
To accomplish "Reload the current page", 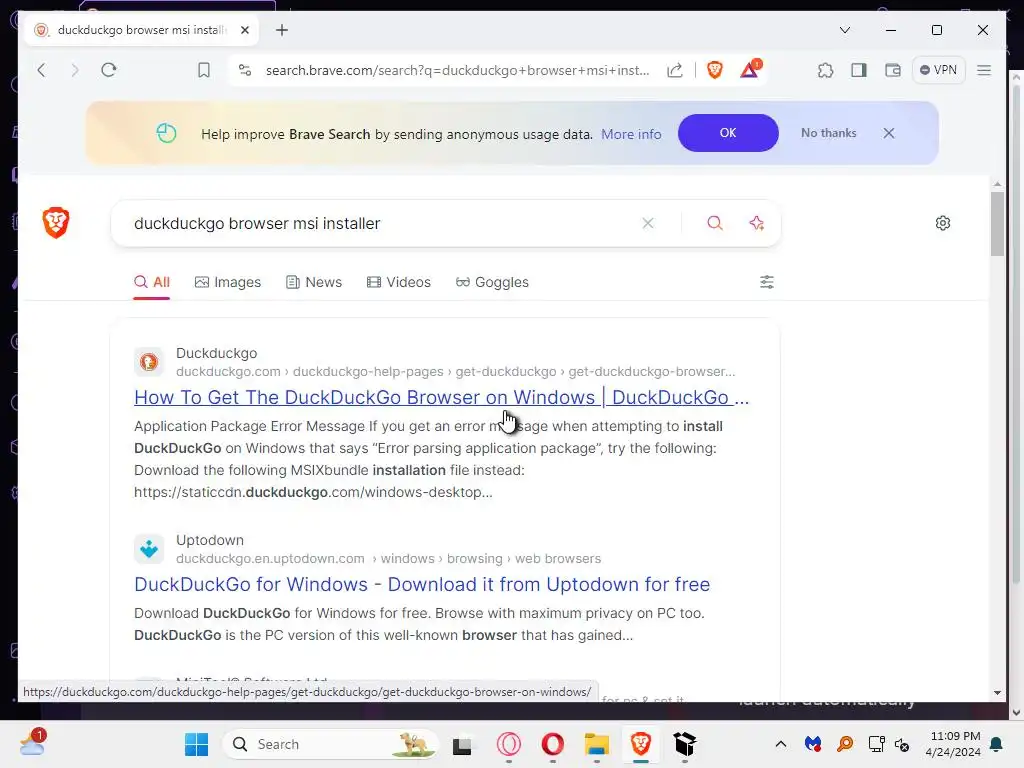I will click(109, 70).
